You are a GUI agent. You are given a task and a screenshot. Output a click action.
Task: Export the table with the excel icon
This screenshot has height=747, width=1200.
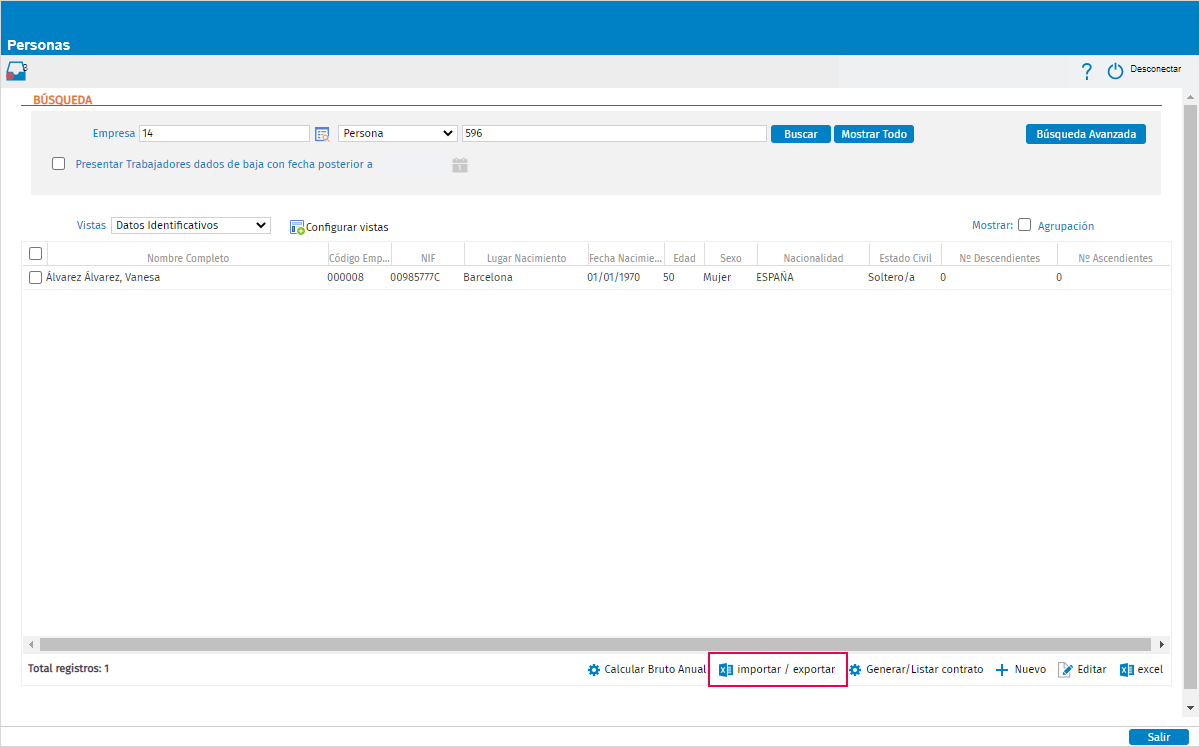(x=1126, y=670)
